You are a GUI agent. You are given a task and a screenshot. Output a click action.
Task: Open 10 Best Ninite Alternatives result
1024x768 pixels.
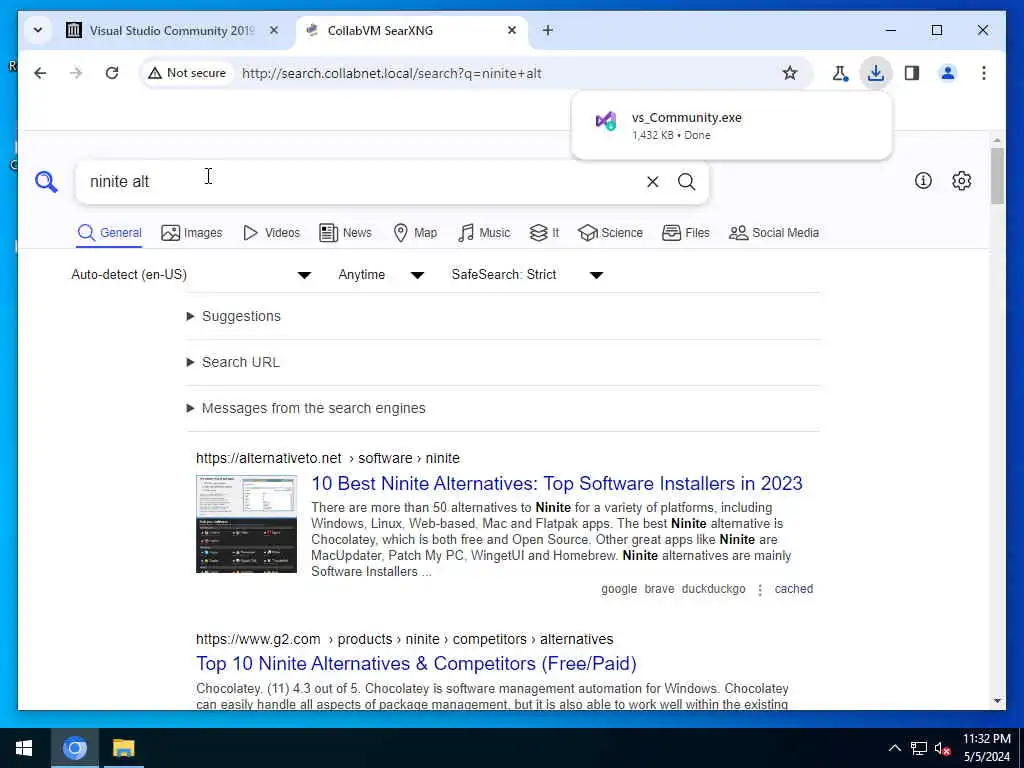pos(557,483)
